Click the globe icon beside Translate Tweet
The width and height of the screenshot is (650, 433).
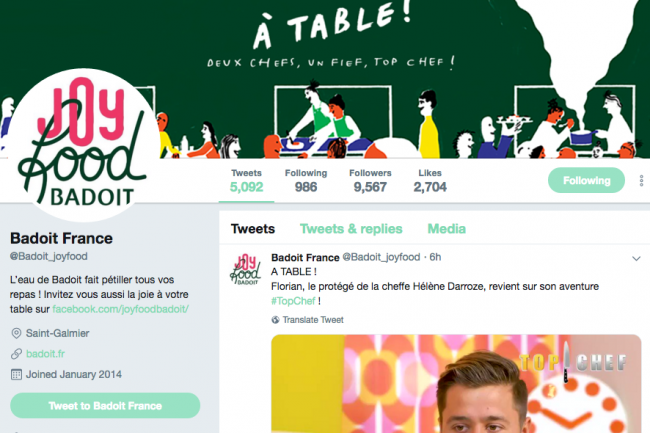[275, 320]
